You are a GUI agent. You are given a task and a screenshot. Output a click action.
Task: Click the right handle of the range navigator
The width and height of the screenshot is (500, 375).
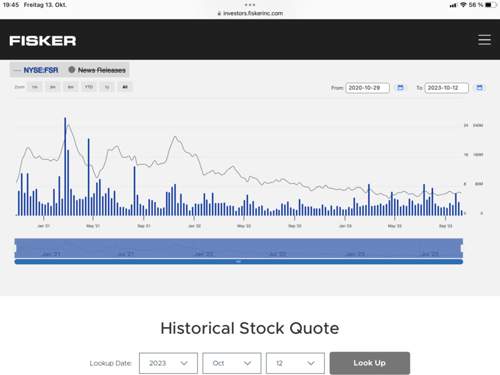[462, 248]
